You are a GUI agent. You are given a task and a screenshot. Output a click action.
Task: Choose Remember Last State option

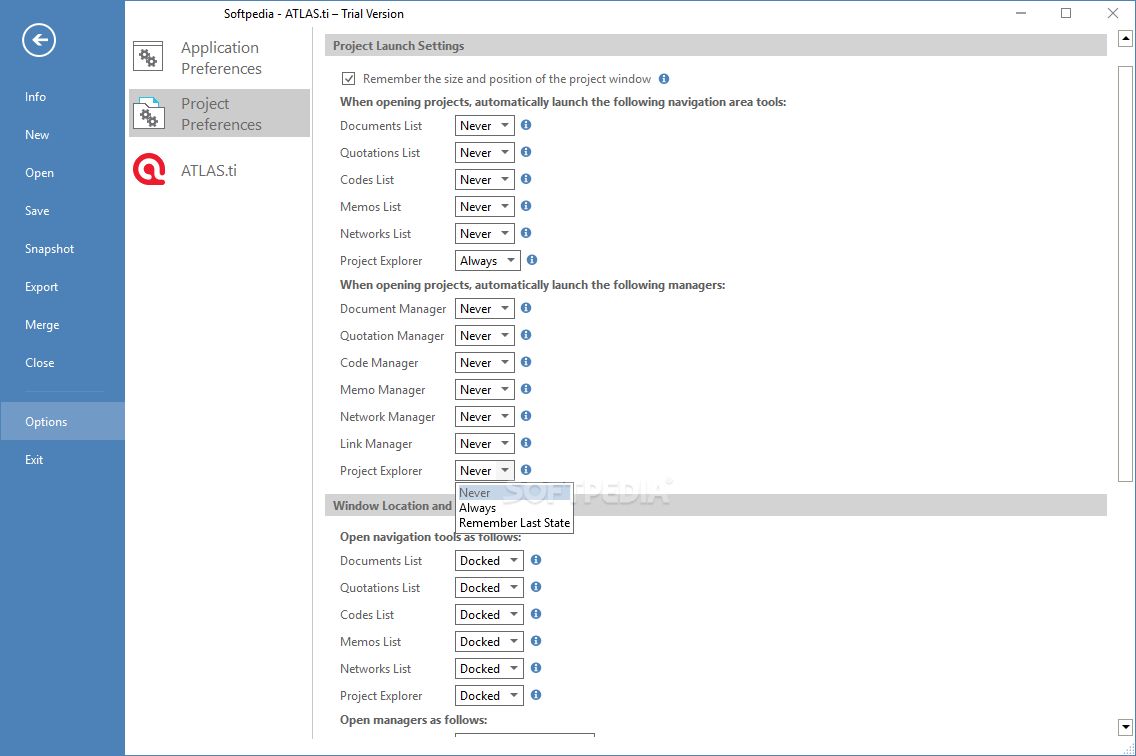tap(514, 523)
